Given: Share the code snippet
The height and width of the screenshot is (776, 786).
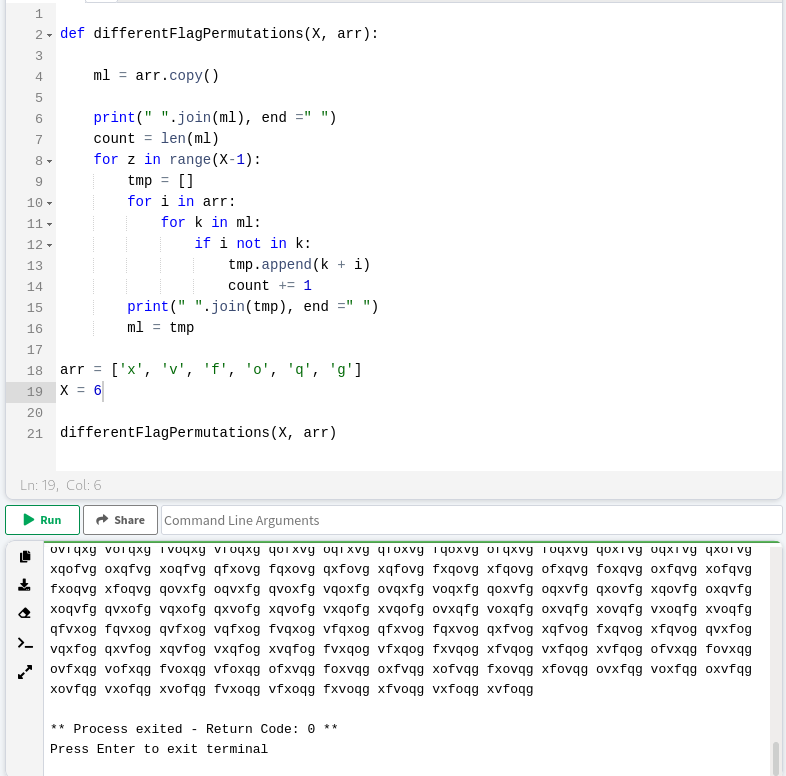Looking at the screenshot, I should click(120, 520).
